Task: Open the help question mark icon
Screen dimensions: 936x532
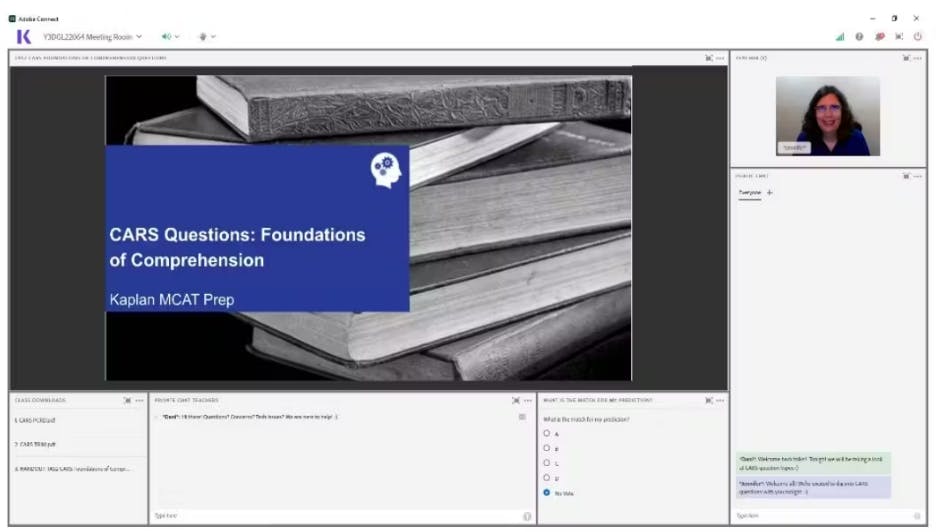Action: (859, 37)
